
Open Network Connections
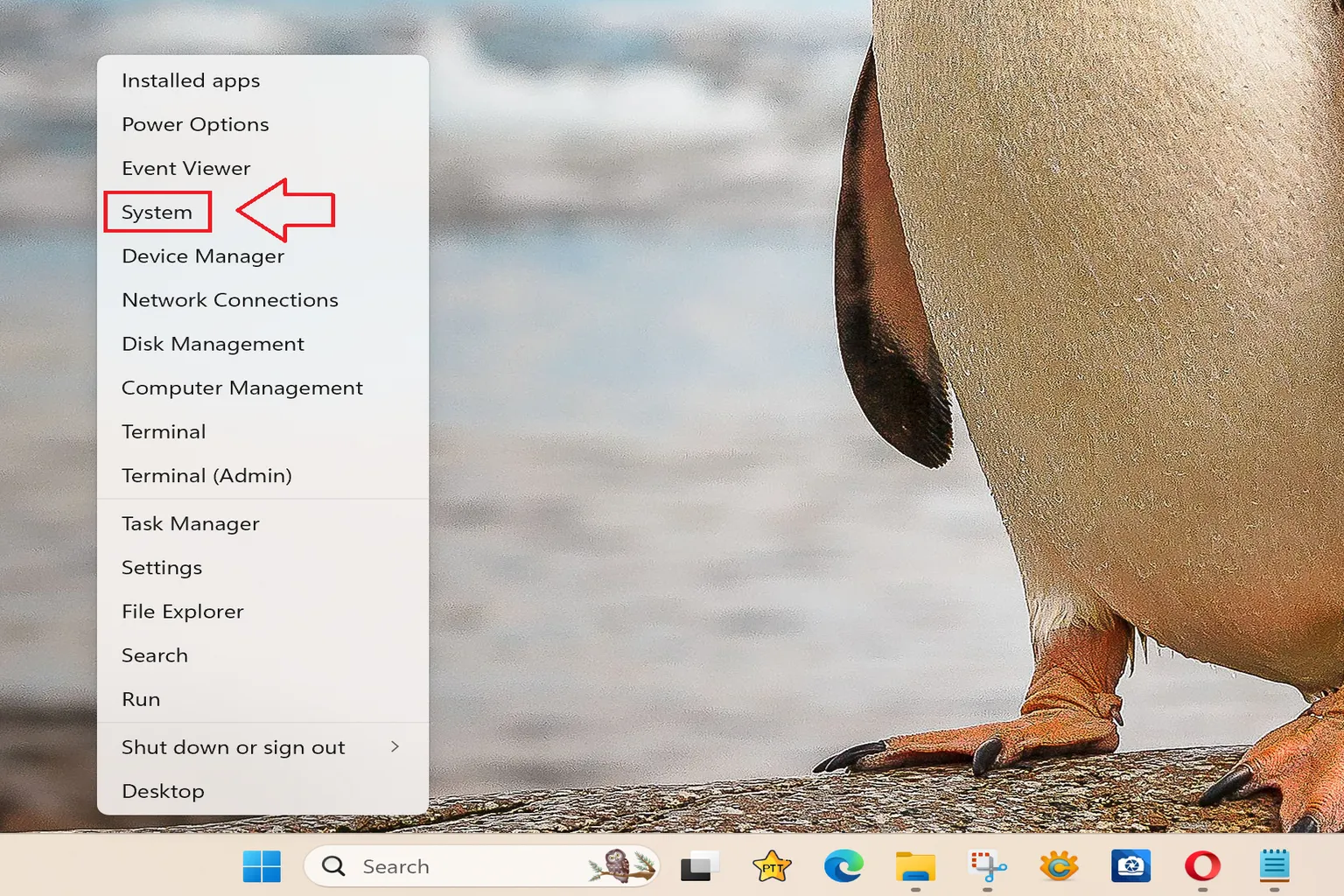coord(262,299)
